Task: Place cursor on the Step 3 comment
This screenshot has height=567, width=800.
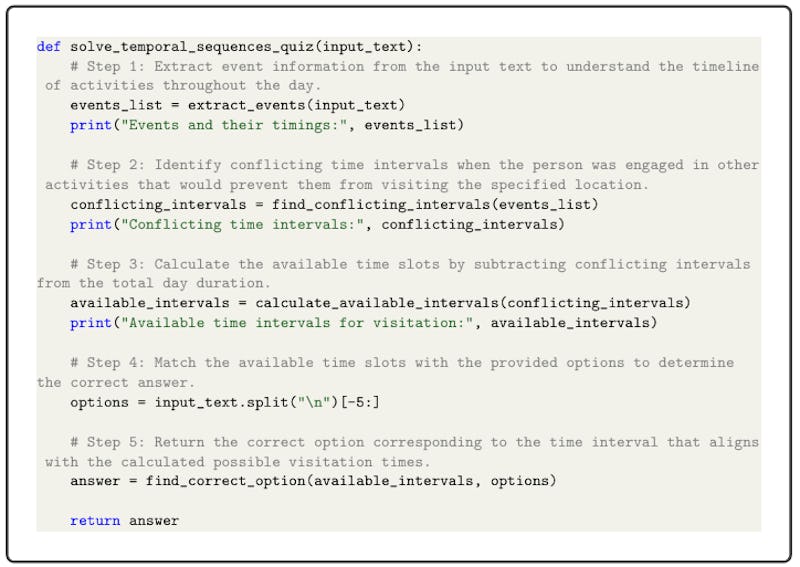Action: [400, 264]
